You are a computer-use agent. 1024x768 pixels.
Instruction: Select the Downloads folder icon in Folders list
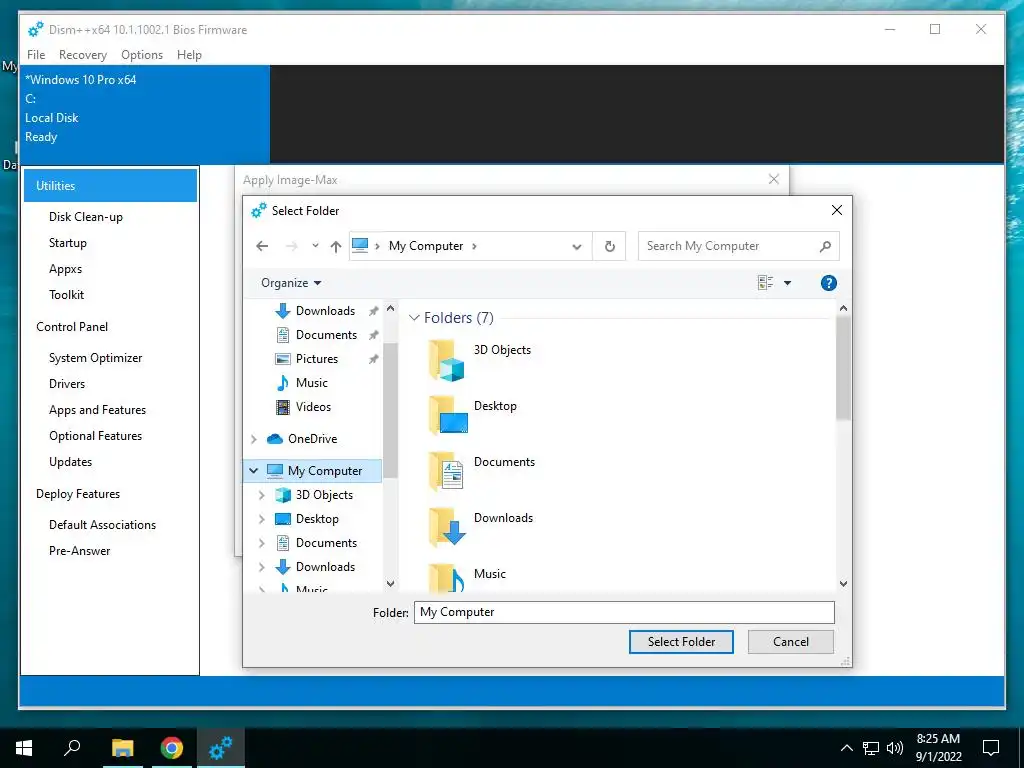tap(447, 527)
